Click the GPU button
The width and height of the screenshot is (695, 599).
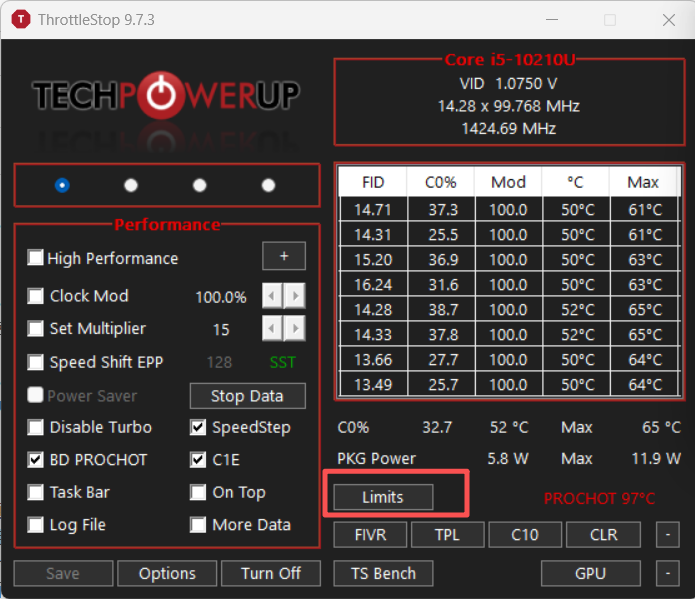591,574
